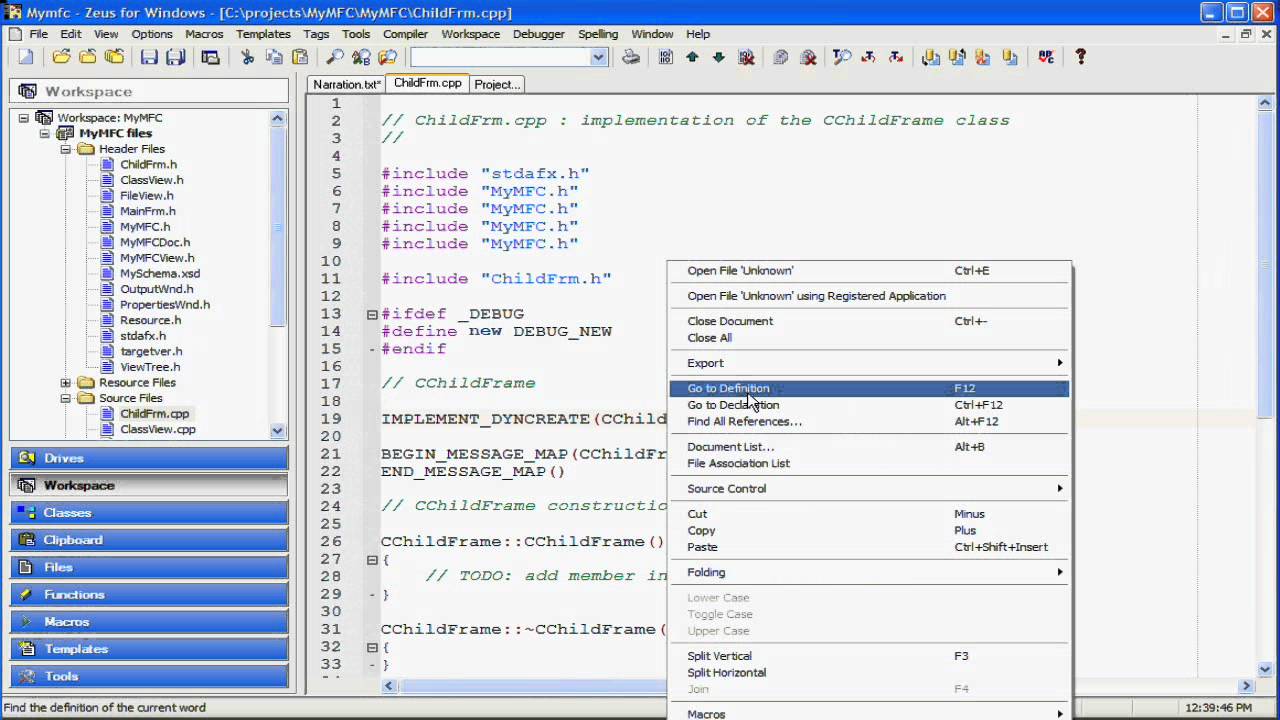Collapse the MyMFC files tree node
1280x720 pixels.
click(x=45, y=133)
